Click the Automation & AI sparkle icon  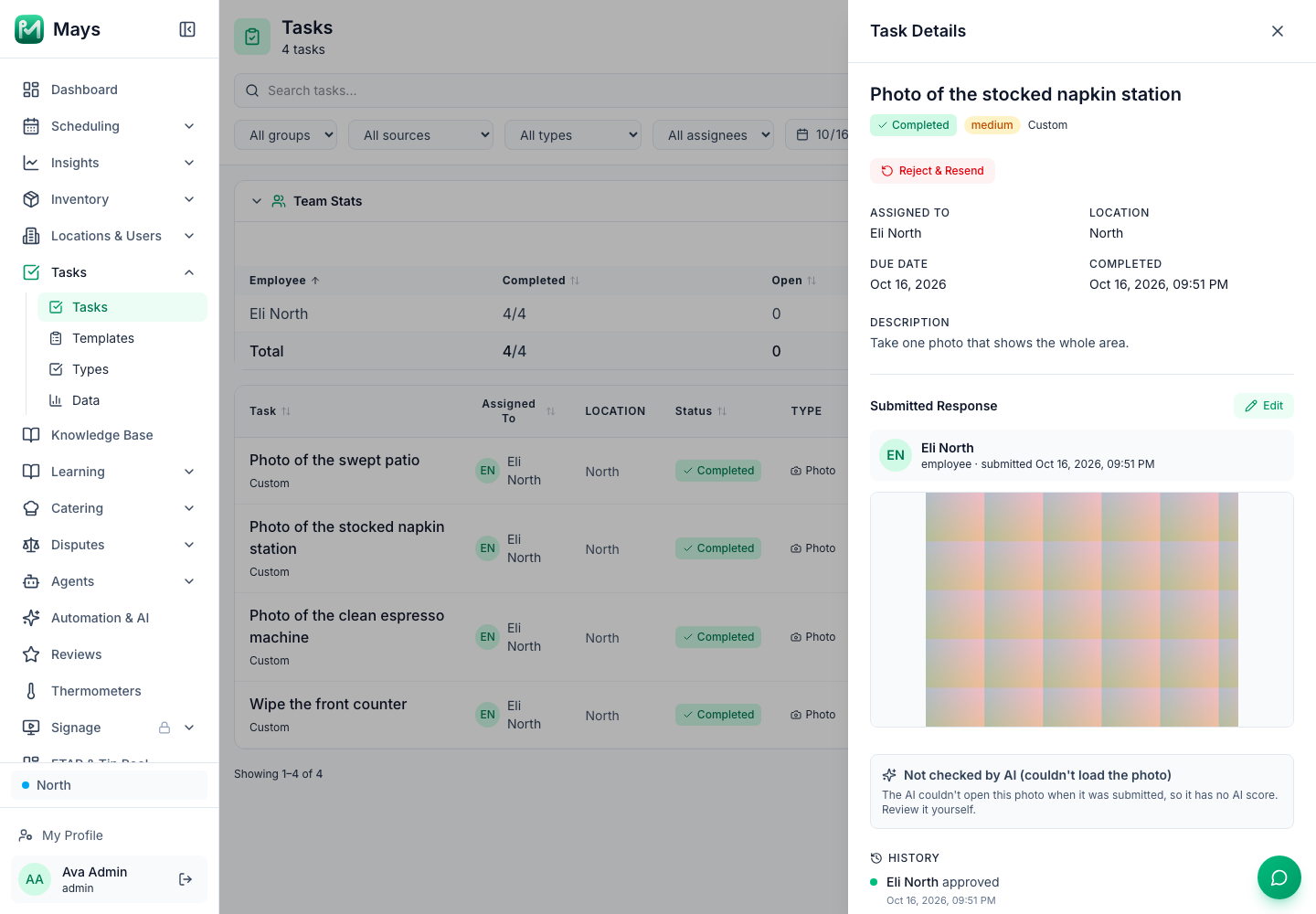coord(31,618)
